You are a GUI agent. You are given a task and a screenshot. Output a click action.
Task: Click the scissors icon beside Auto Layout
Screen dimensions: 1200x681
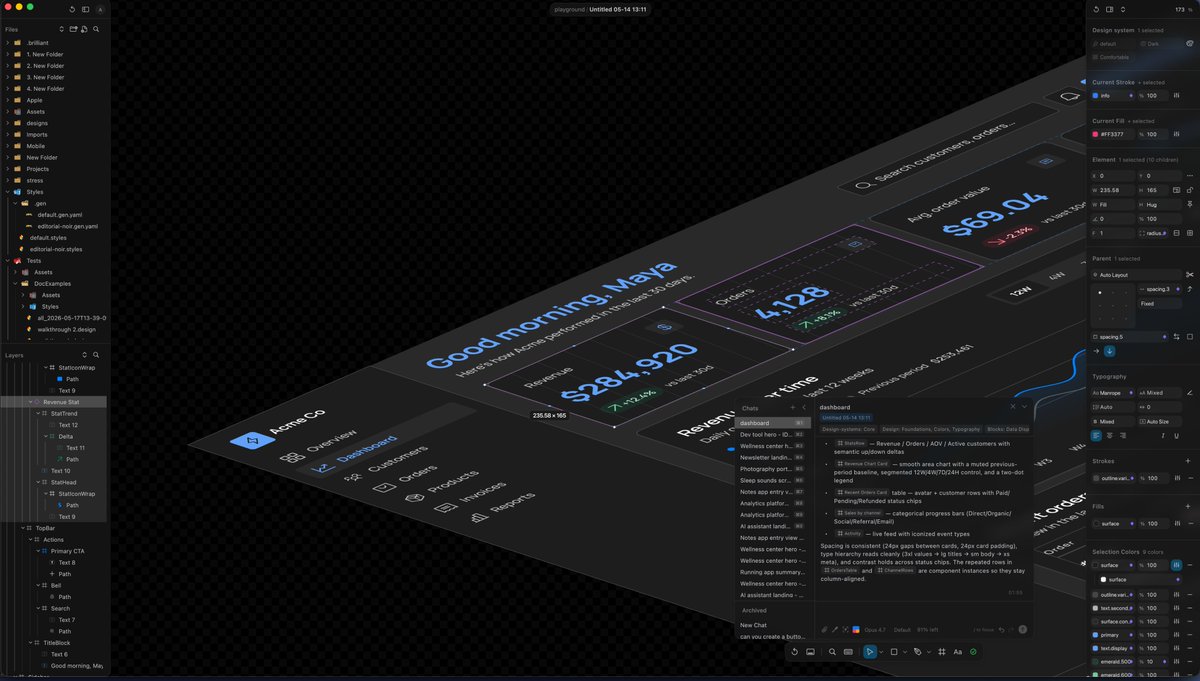click(x=1190, y=274)
